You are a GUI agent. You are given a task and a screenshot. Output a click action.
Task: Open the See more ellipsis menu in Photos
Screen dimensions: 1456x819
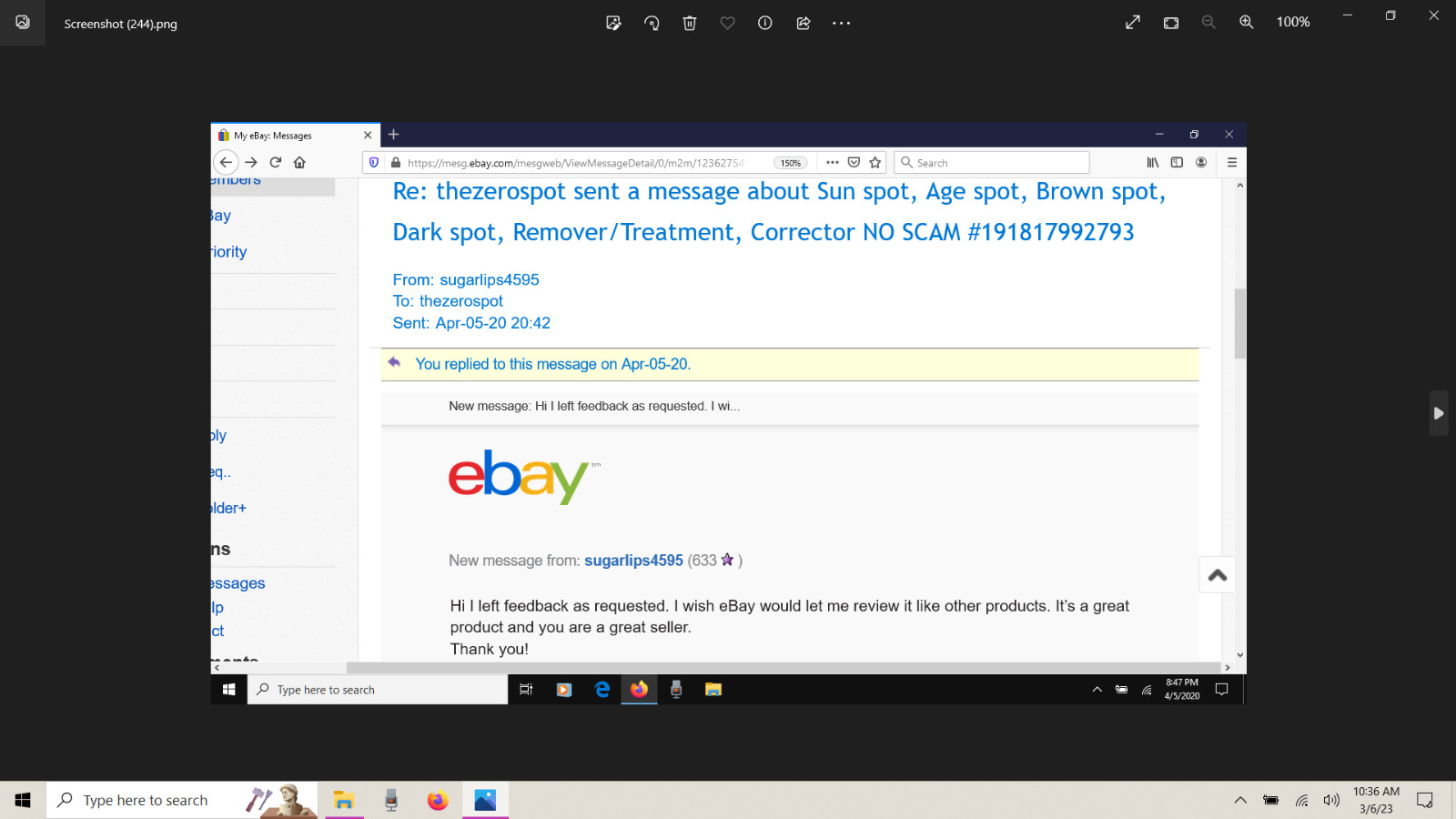pos(841,23)
